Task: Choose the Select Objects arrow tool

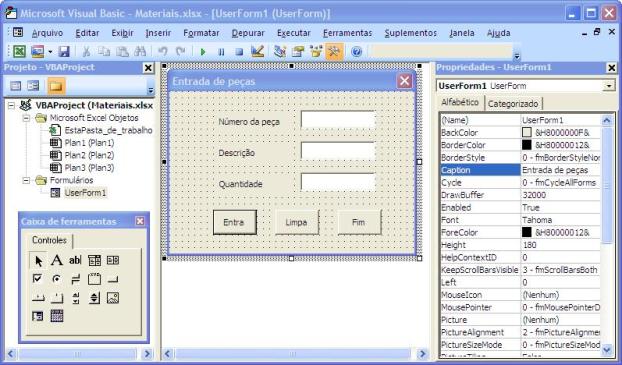Action: click(38, 261)
